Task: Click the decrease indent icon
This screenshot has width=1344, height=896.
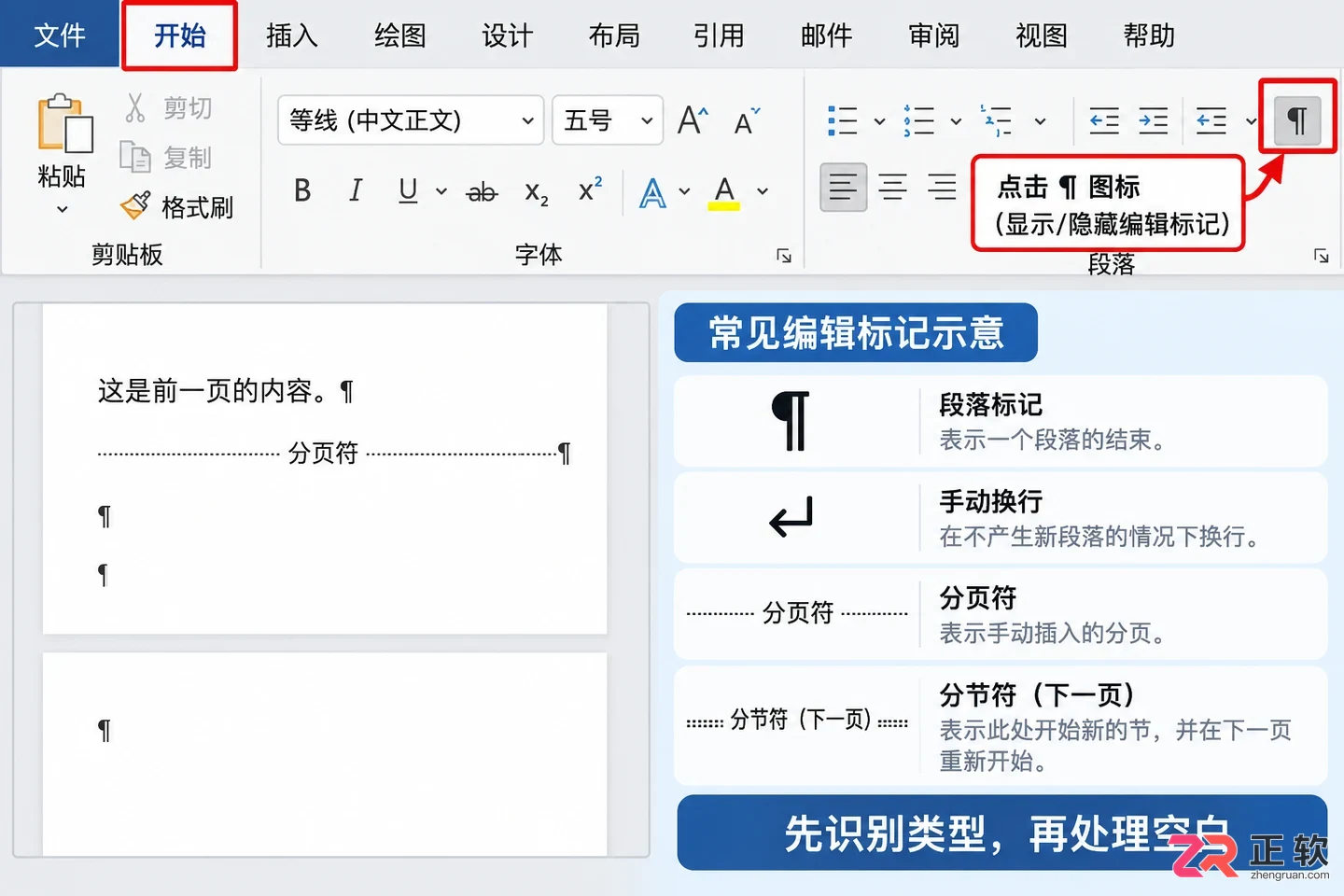Action: coord(1104,120)
